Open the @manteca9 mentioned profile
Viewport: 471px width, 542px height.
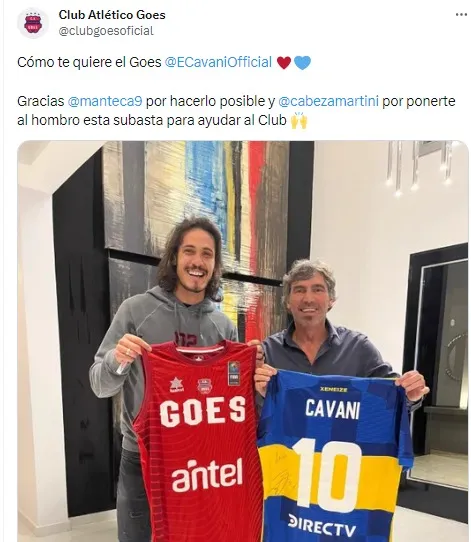pos(105,101)
